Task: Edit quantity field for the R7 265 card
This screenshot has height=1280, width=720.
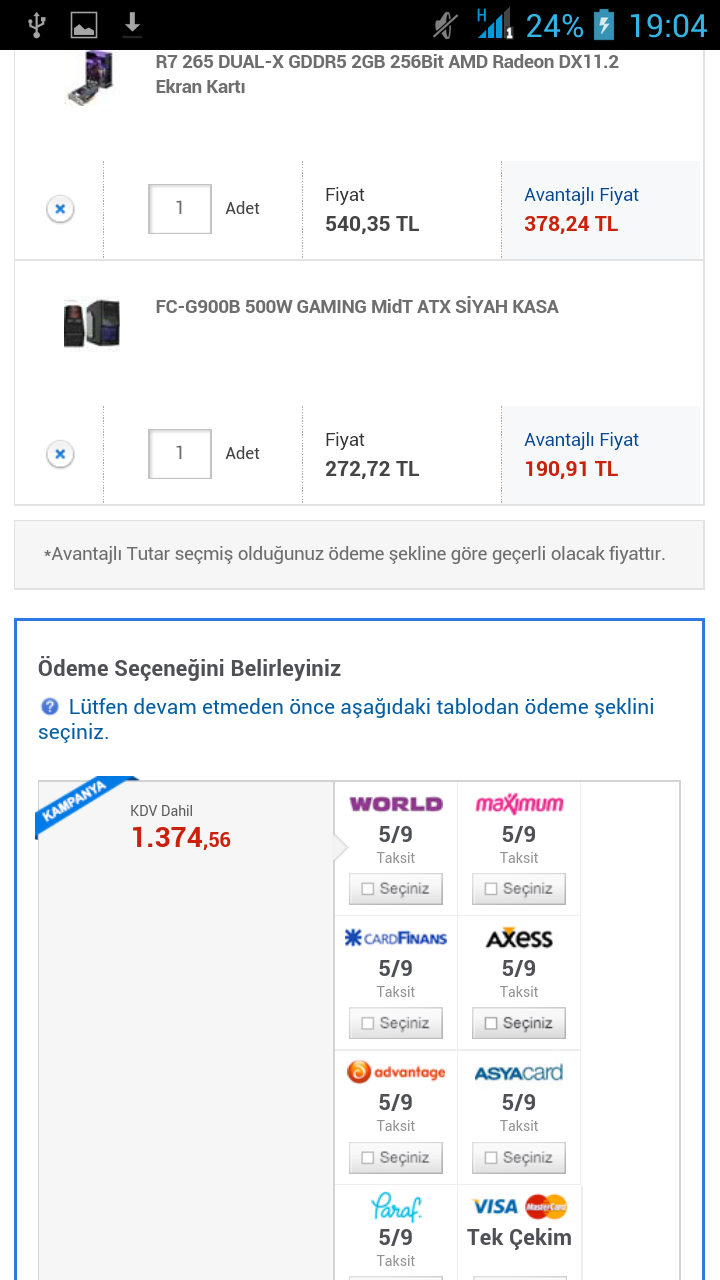Action: 180,208
